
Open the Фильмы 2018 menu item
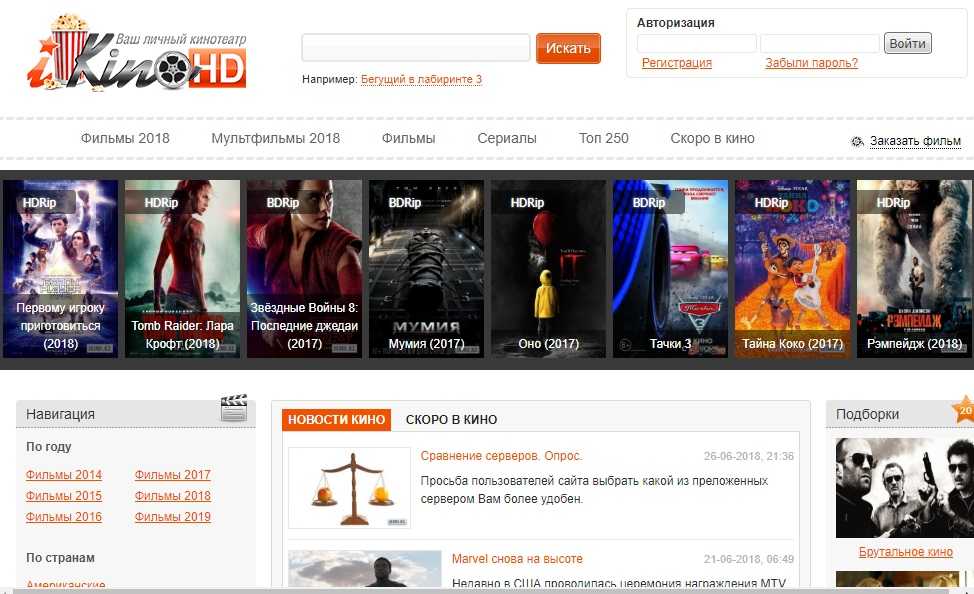(x=125, y=138)
